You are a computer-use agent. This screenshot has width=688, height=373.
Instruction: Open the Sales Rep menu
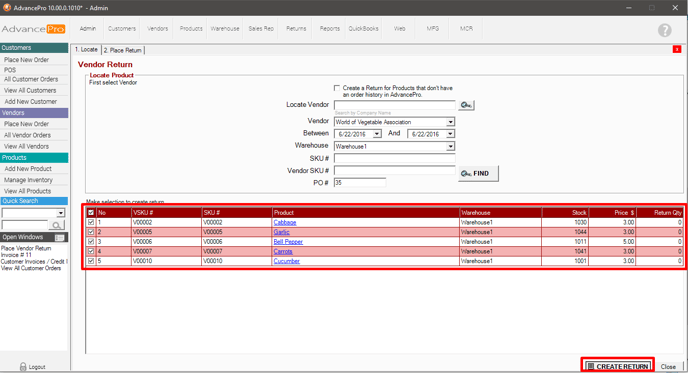tap(261, 29)
